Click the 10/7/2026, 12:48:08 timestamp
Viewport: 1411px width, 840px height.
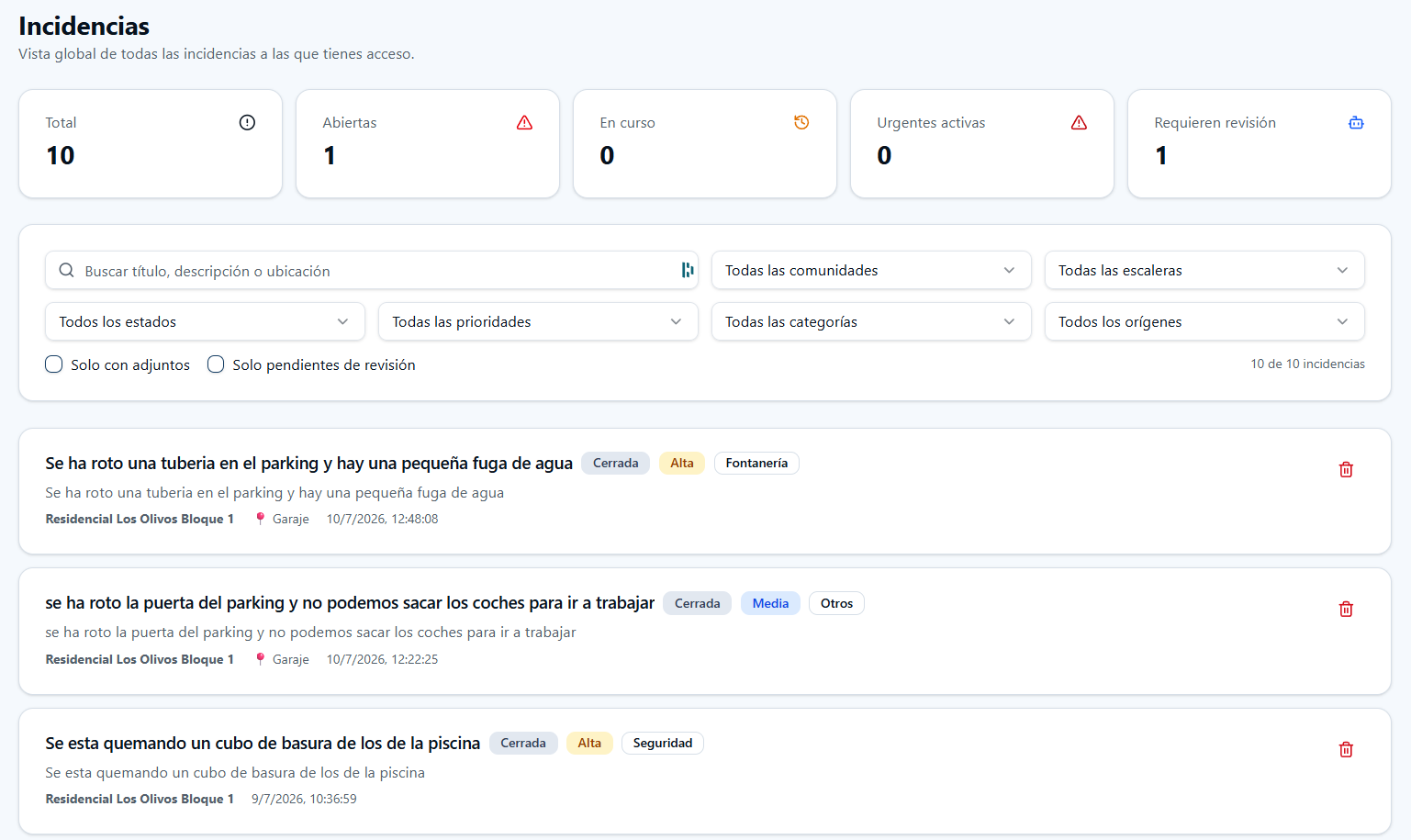(x=382, y=519)
